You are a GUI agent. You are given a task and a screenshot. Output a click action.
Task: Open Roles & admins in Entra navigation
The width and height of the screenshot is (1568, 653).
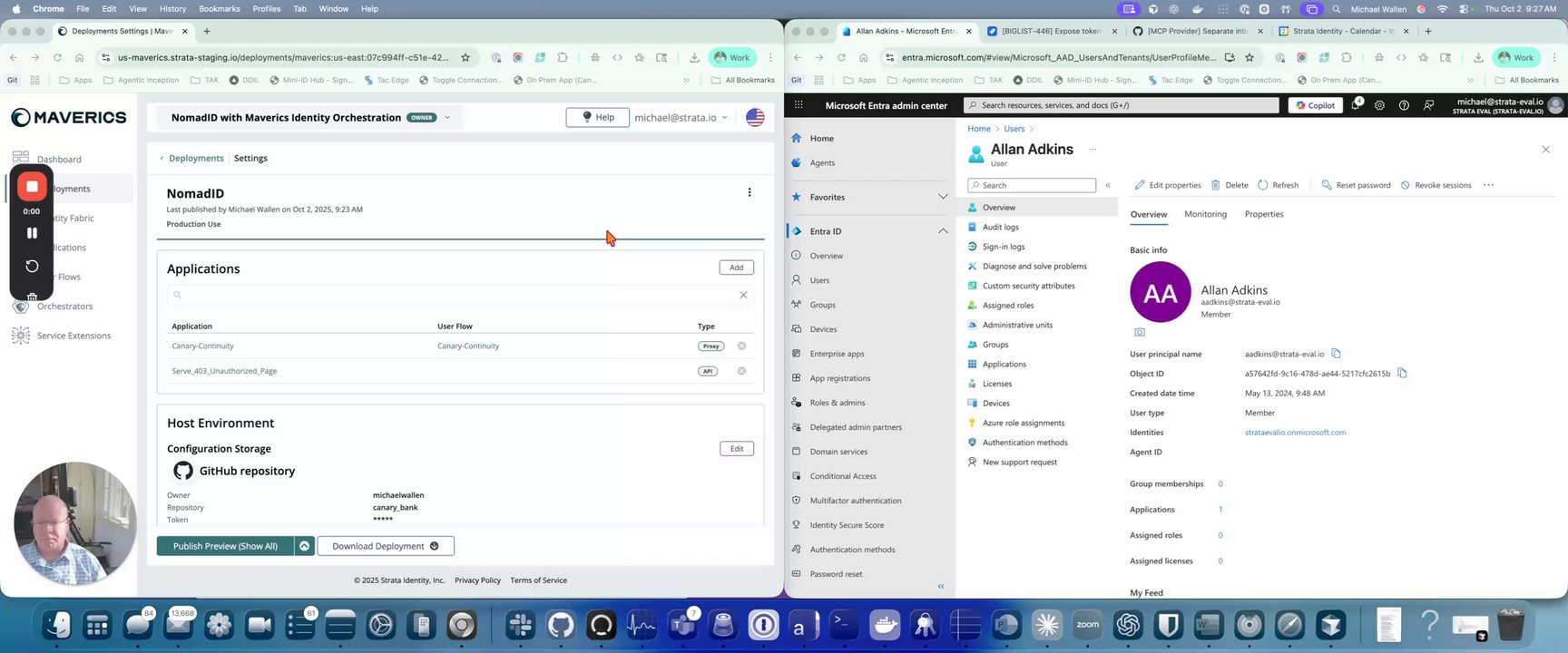[837, 403]
